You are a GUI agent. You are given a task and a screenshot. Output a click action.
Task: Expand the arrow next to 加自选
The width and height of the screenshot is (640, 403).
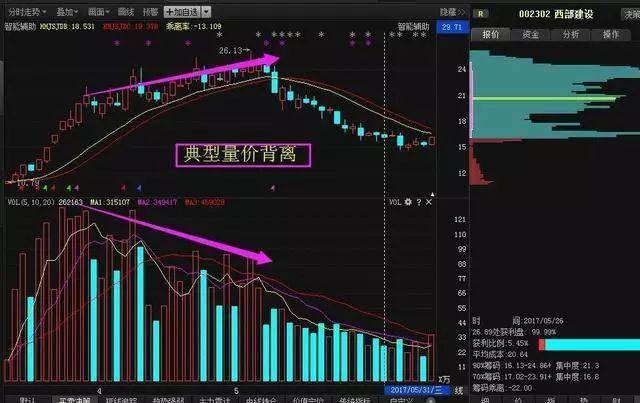coord(207,12)
